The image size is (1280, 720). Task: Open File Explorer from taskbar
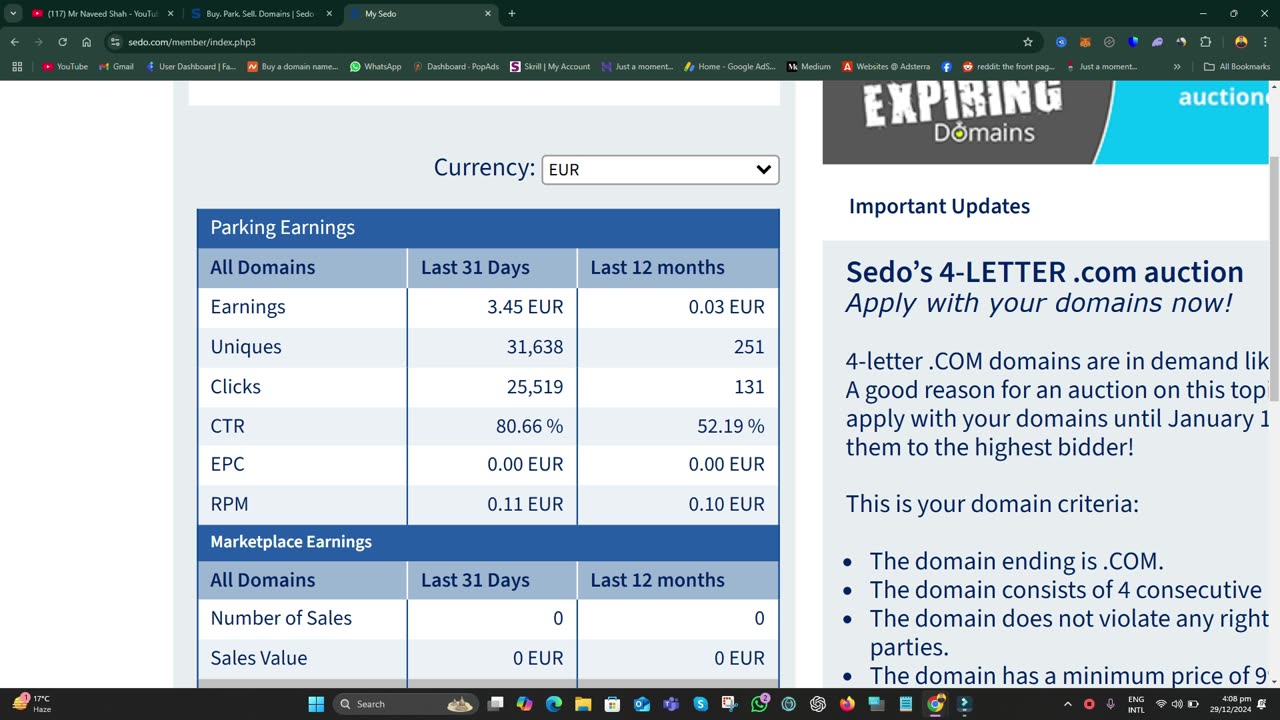tap(583, 704)
